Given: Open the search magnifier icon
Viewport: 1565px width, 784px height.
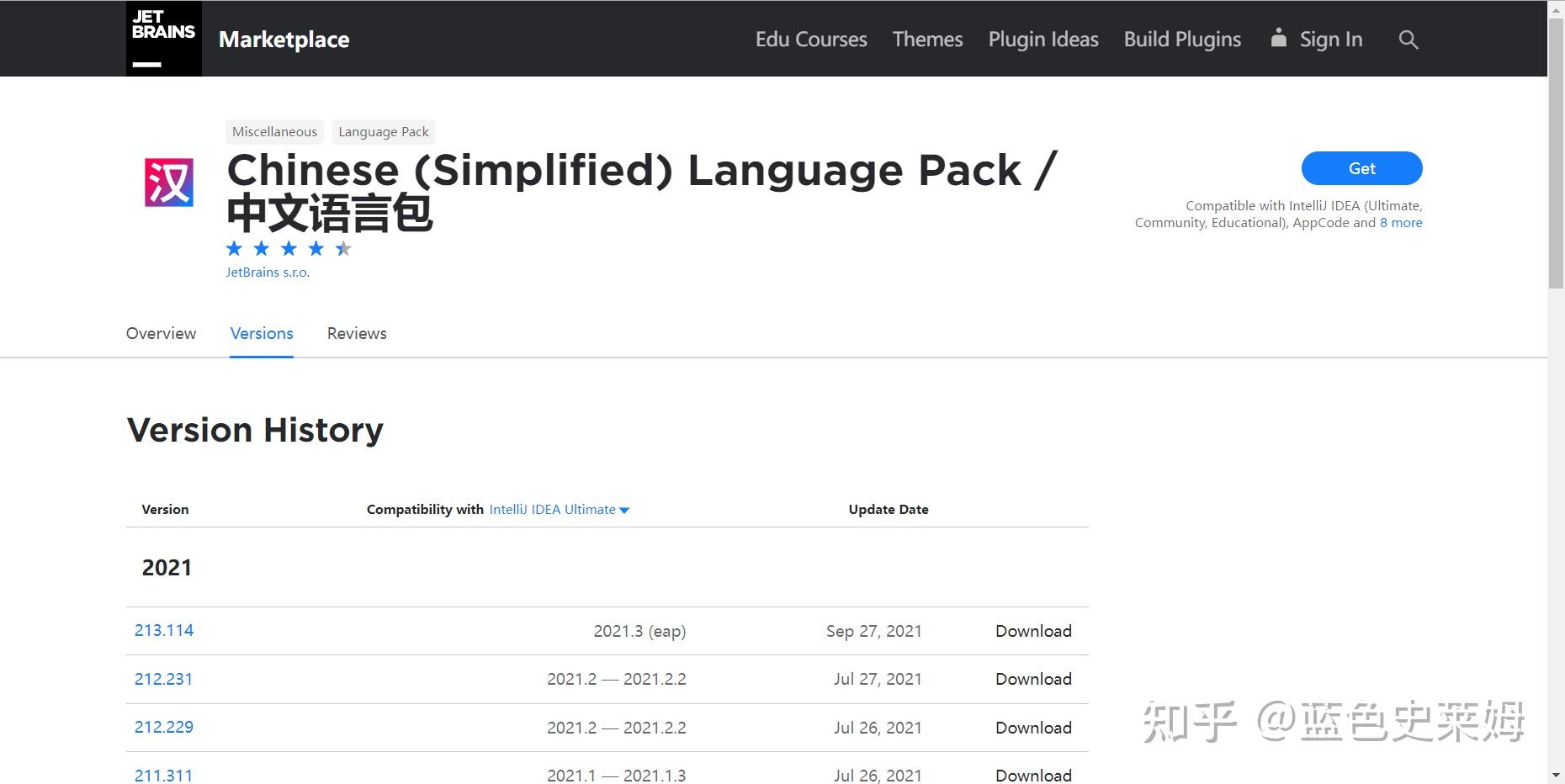Looking at the screenshot, I should click(1408, 40).
